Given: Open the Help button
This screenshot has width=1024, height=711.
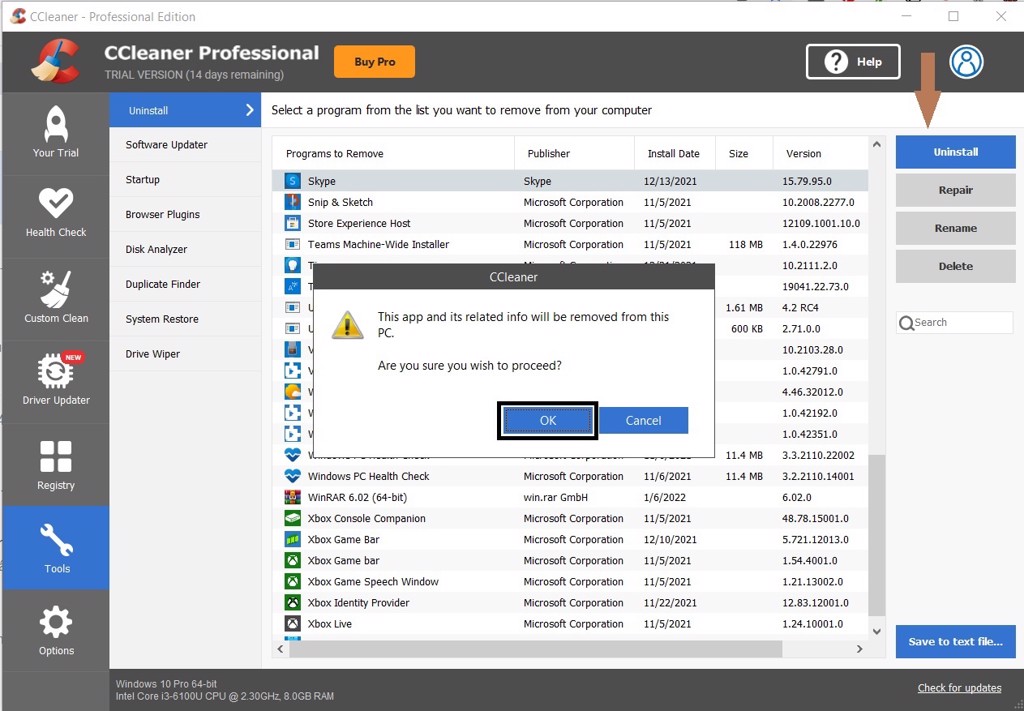Looking at the screenshot, I should 853,62.
